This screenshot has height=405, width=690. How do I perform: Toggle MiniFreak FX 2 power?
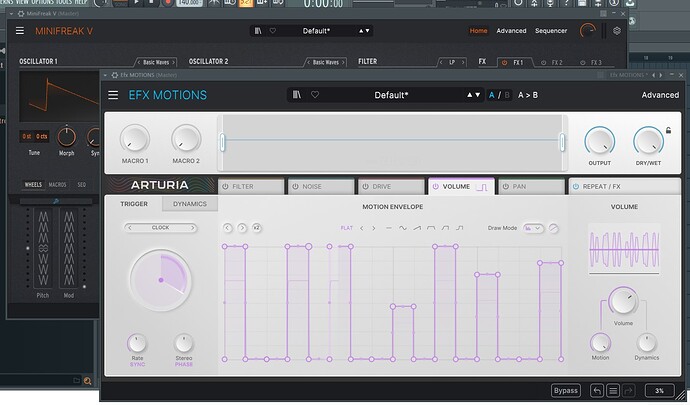pyautogui.click(x=543, y=63)
